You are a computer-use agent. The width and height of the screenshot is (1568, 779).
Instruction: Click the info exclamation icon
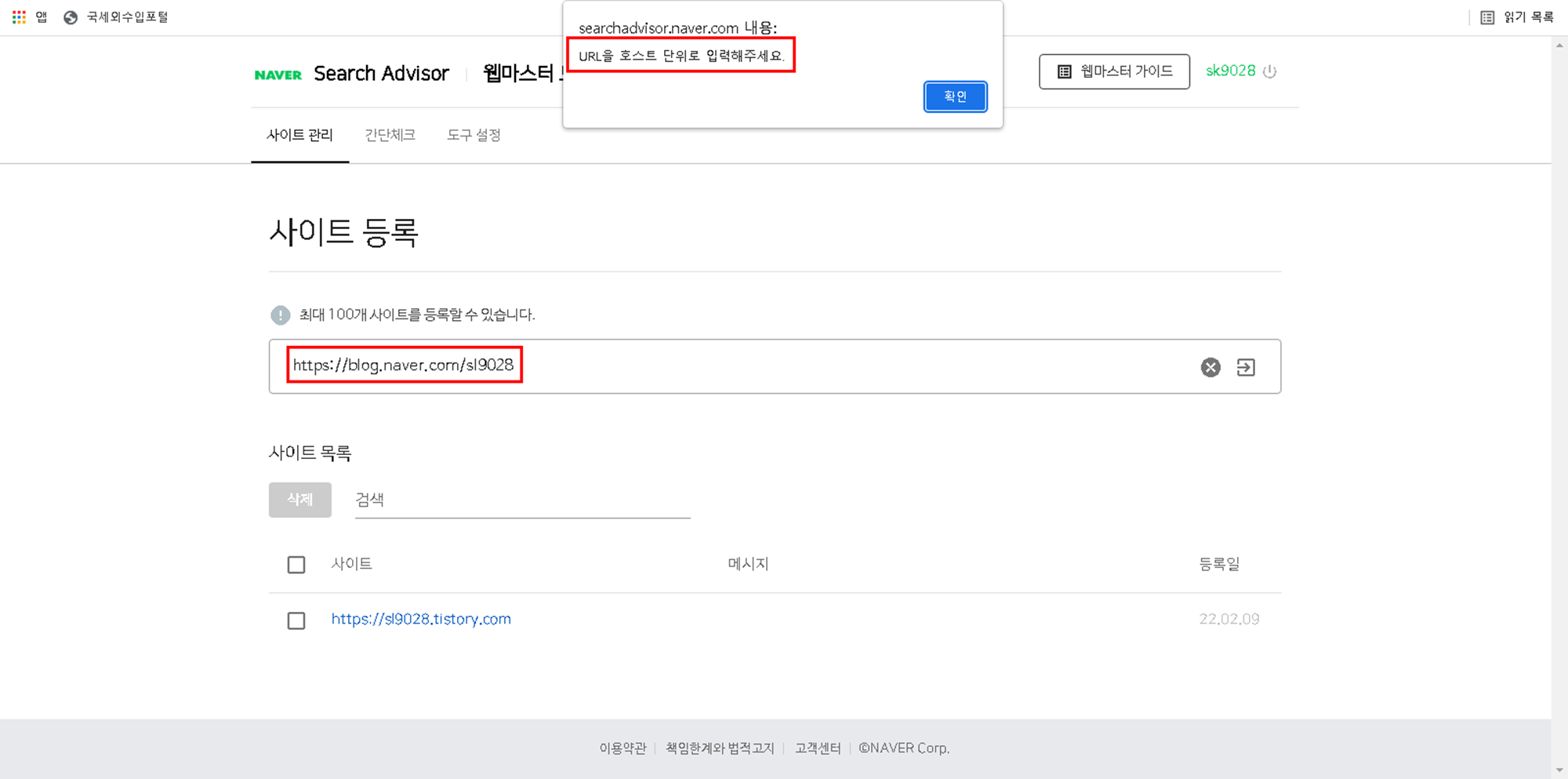pos(280,315)
